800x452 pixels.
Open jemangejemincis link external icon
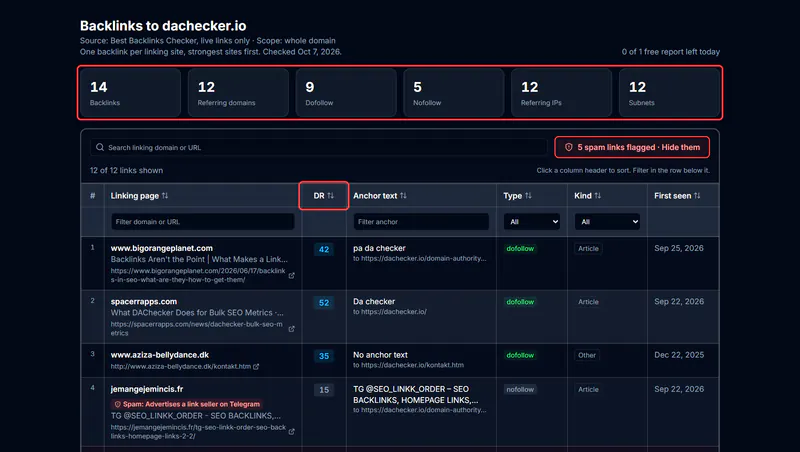pos(291,432)
